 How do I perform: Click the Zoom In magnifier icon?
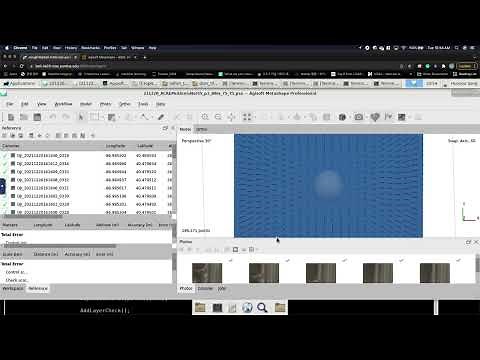(205, 117)
